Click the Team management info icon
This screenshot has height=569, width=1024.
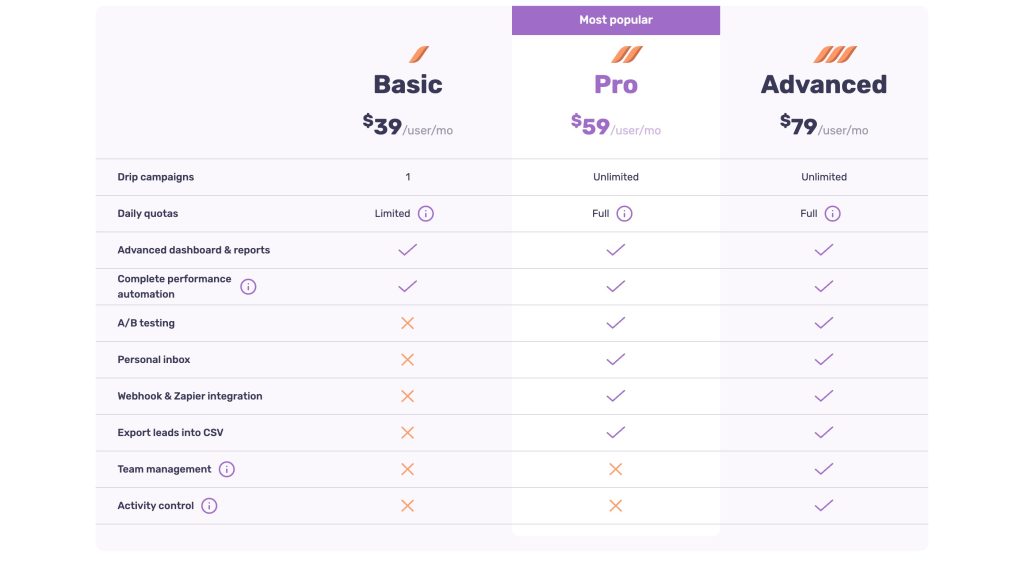[x=227, y=469]
